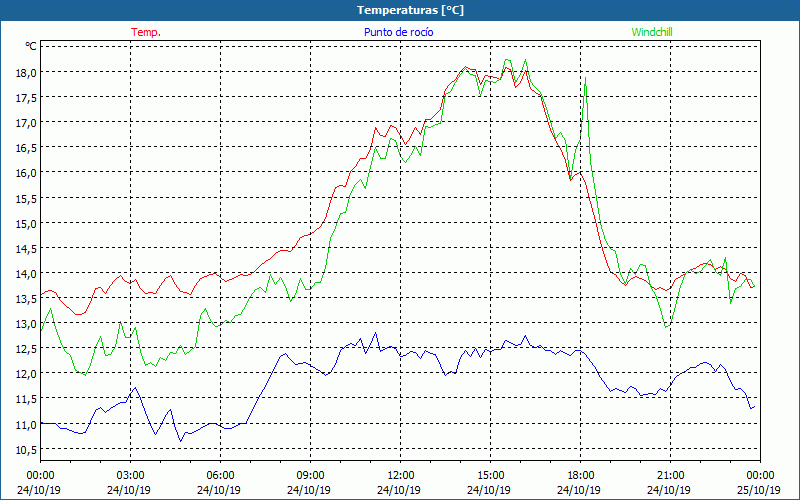
Task: Click the 09:00 time axis label
Action: point(310,476)
